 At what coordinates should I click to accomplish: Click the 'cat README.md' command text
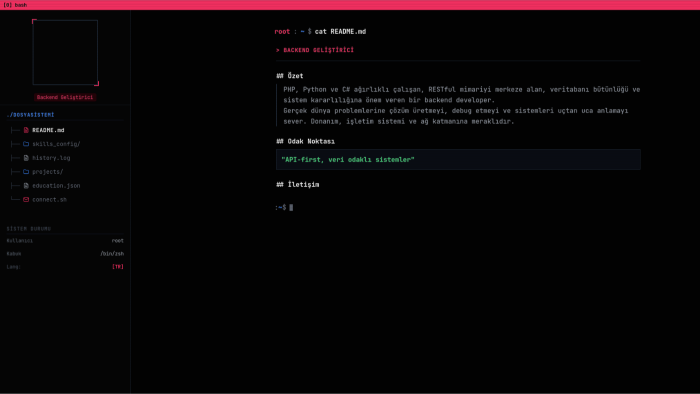point(340,32)
